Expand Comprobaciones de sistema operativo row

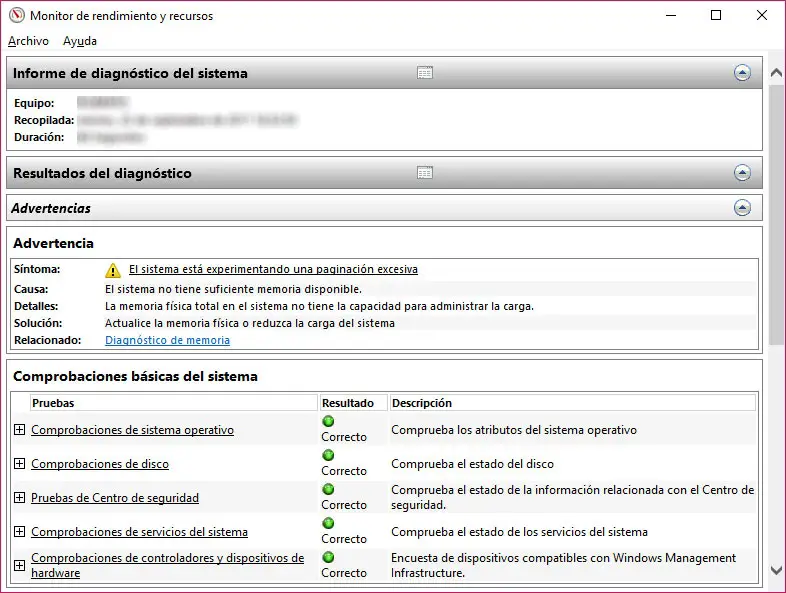click(19, 430)
